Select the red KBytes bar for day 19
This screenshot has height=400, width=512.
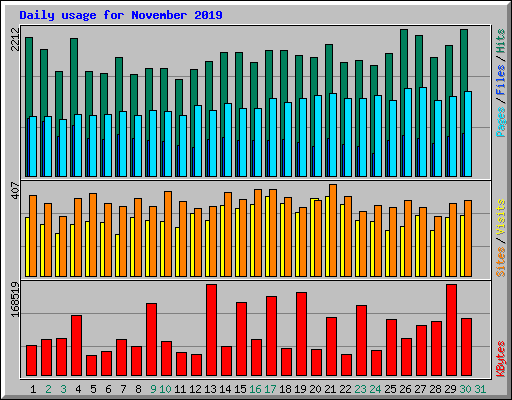(301, 334)
